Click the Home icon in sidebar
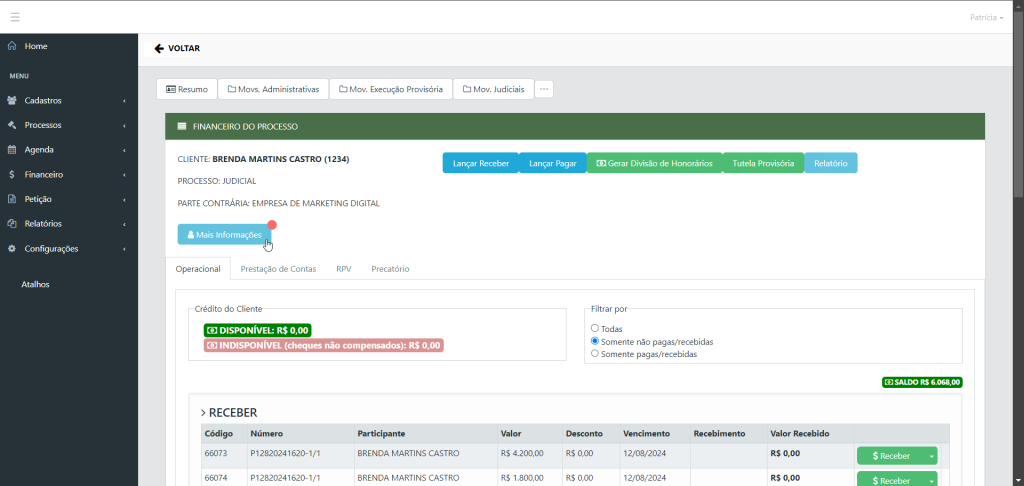This screenshot has width=1024, height=486. [x=12, y=46]
